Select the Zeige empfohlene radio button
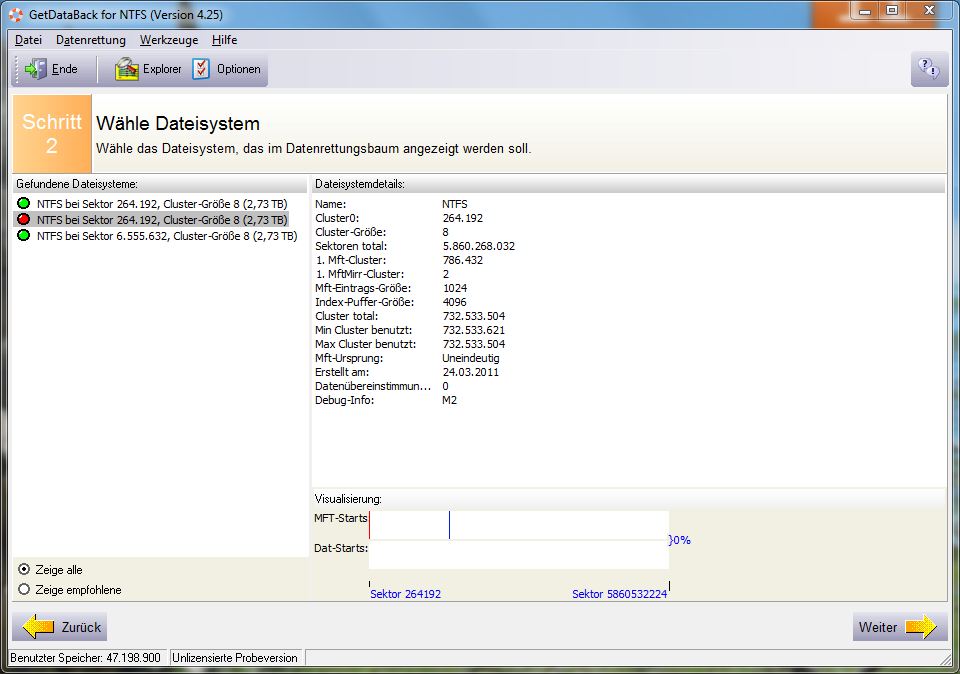 coord(24,590)
